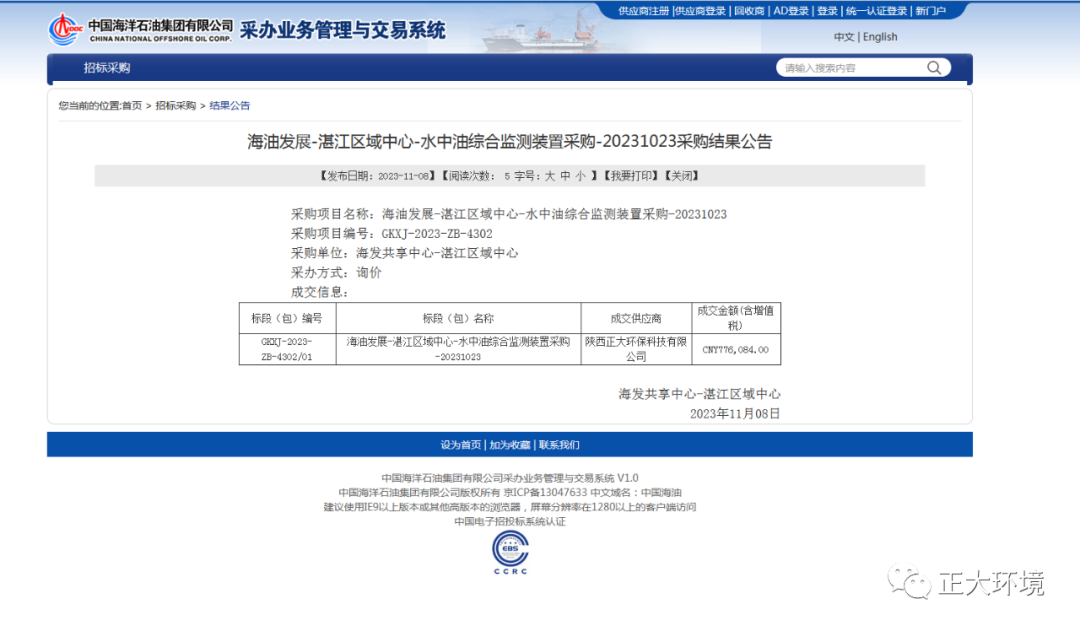Click 加为收藏 footer link
This screenshot has height=631, width=1080.
click(510, 445)
